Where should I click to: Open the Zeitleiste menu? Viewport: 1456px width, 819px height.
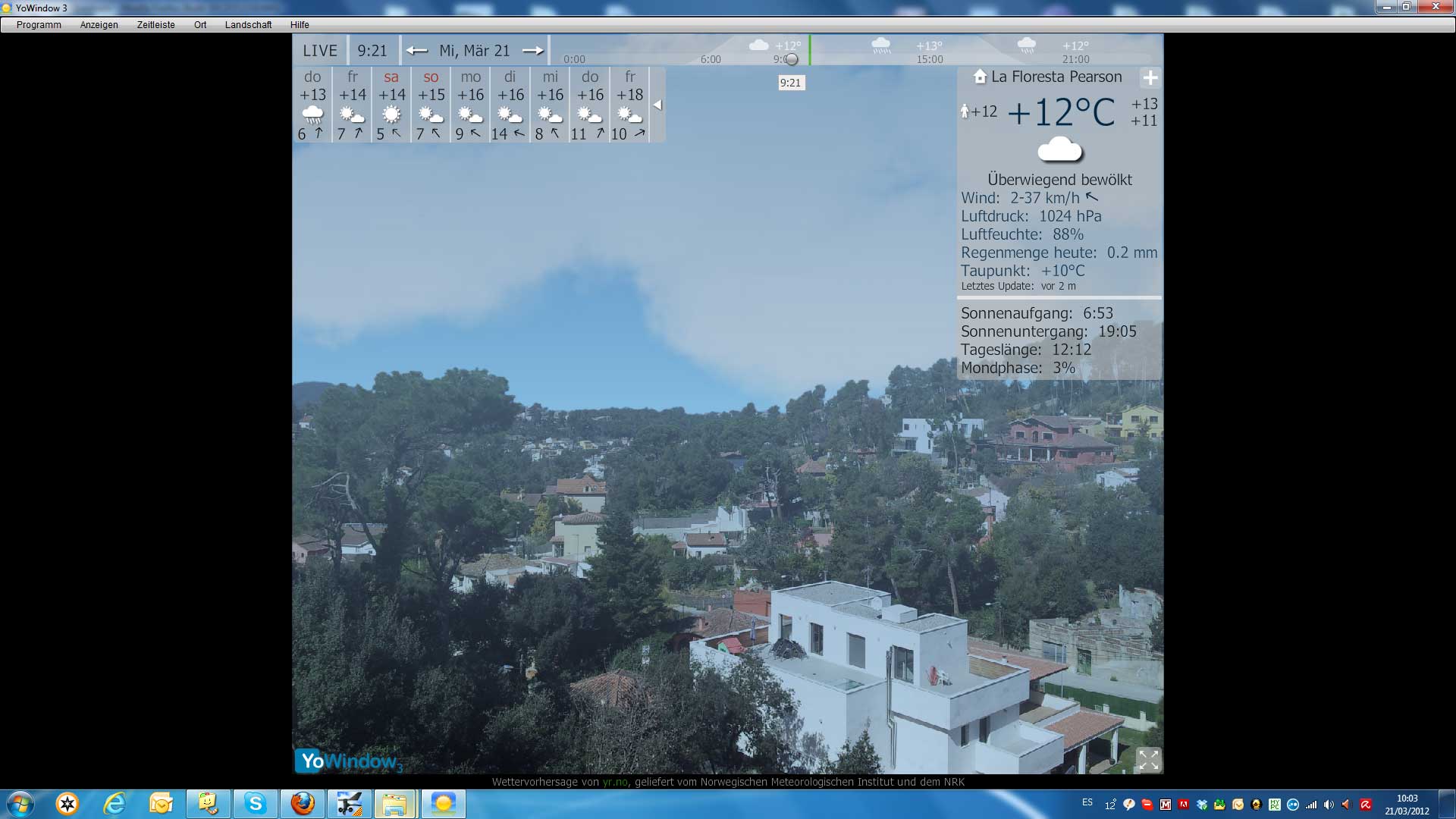[155, 25]
